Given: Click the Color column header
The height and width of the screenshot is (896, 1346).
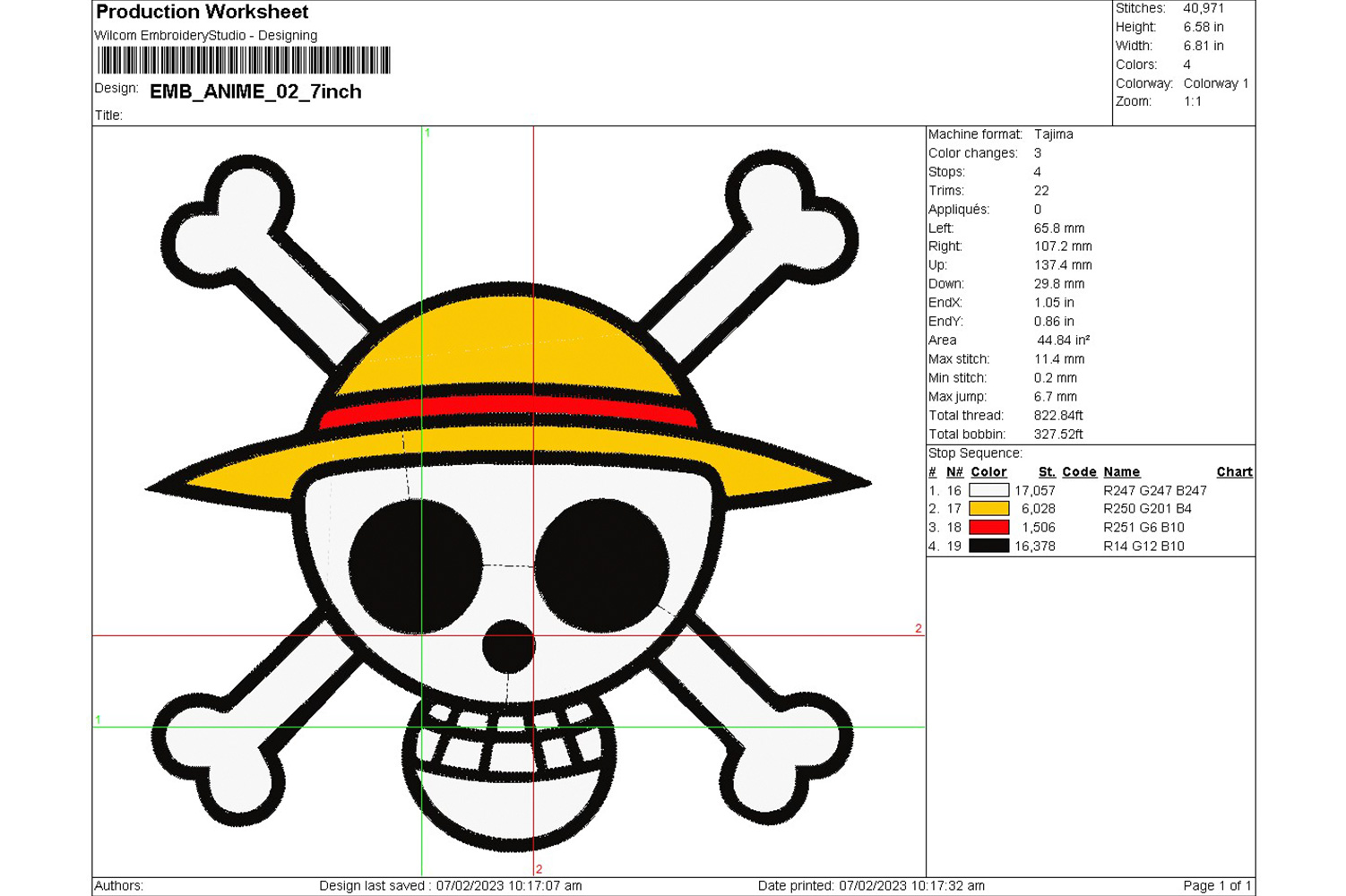Looking at the screenshot, I should click(988, 472).
